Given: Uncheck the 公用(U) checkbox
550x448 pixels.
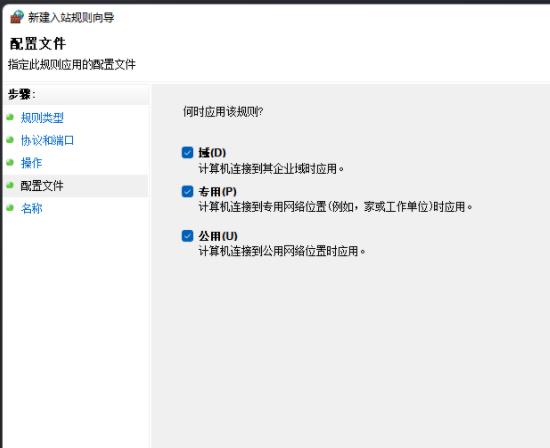Looking at the screenshot, I should pos(187,236).
